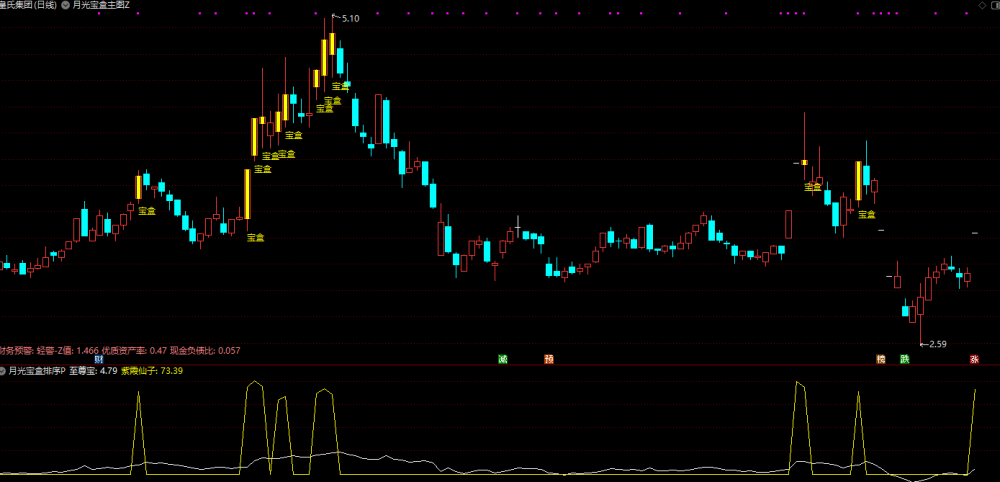Select the 月光宝盒排序P indicator name
The width and height of the screenshot is (1000, 482).
point(37,370)
